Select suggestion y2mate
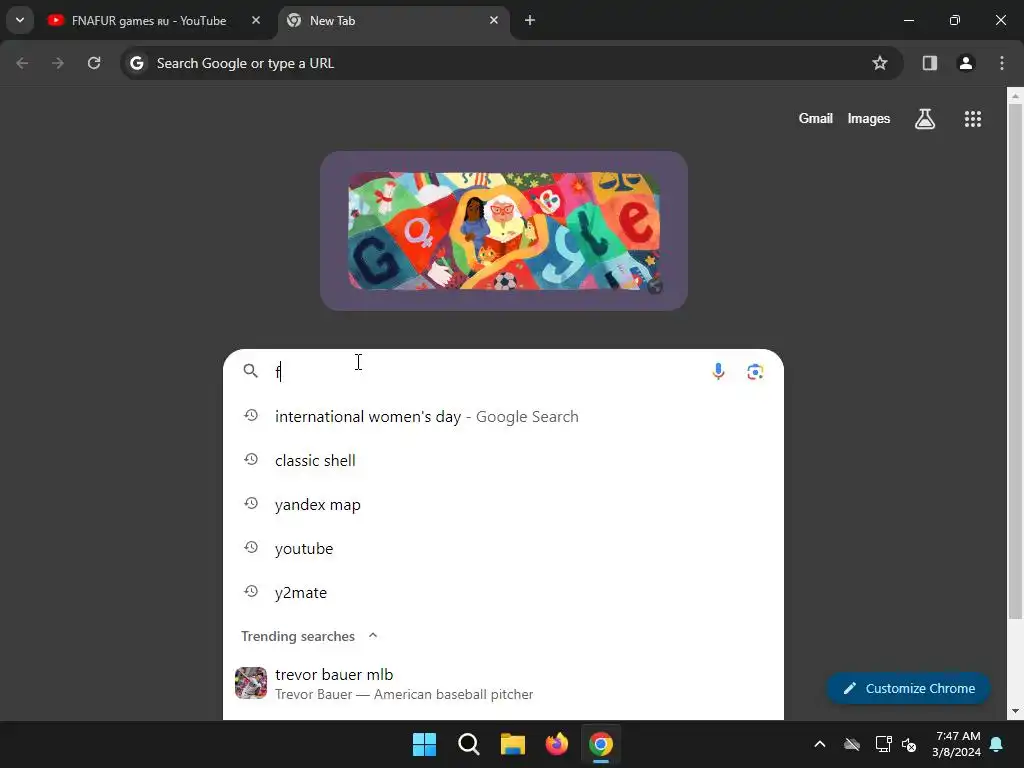This screenshot has height=768, width=1024. click(503, 592)
